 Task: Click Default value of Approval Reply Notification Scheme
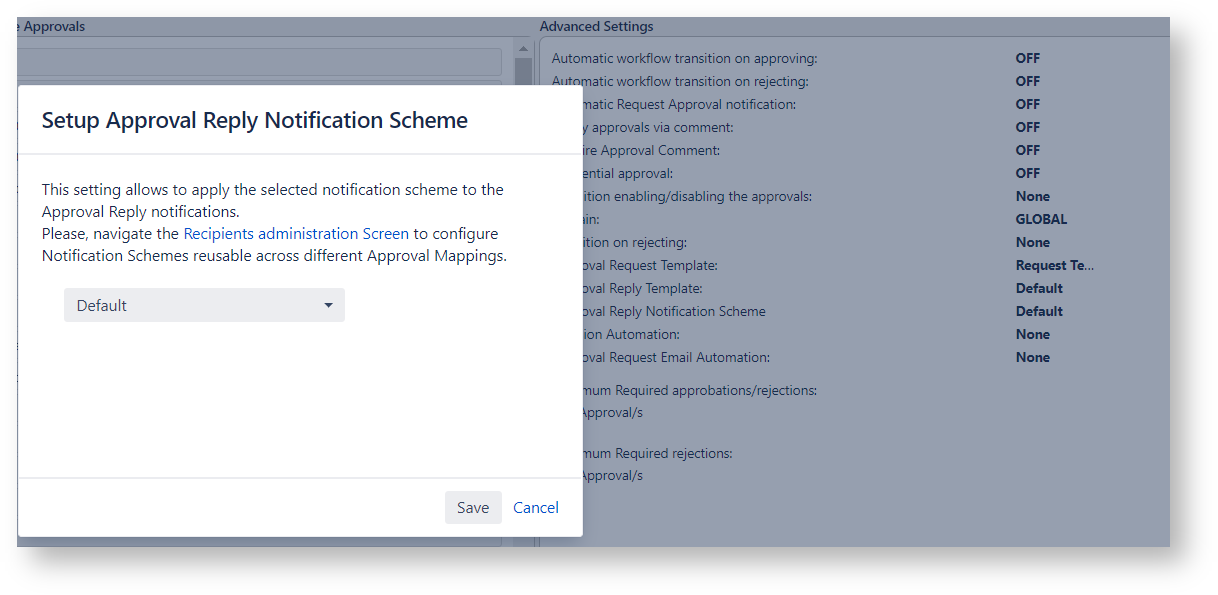1040,312
